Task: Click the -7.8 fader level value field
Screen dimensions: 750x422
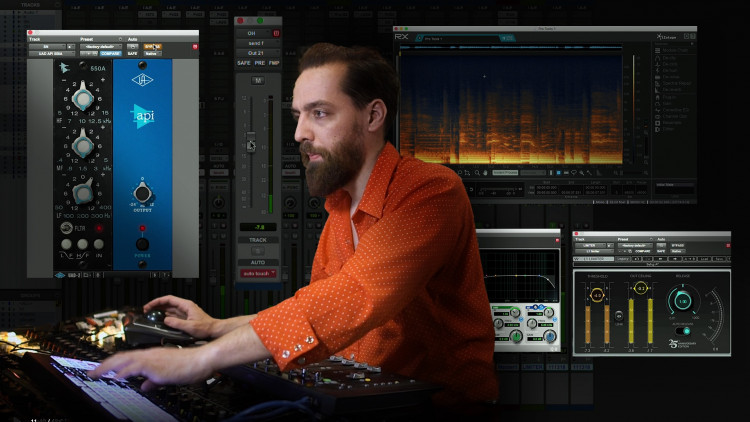Action: click(x=258, y=227)
